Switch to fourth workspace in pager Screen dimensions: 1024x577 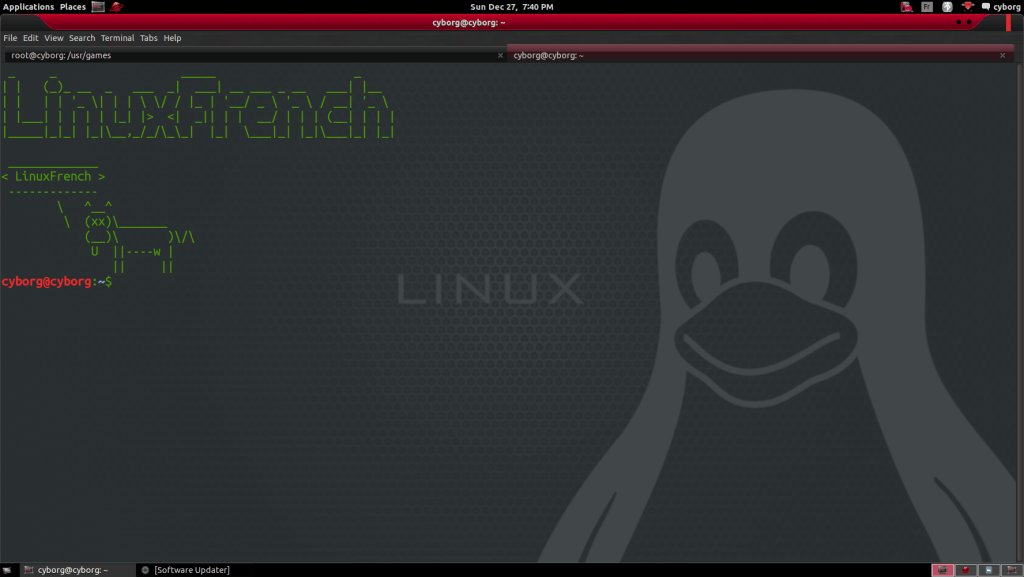(x=1012, y=570)
